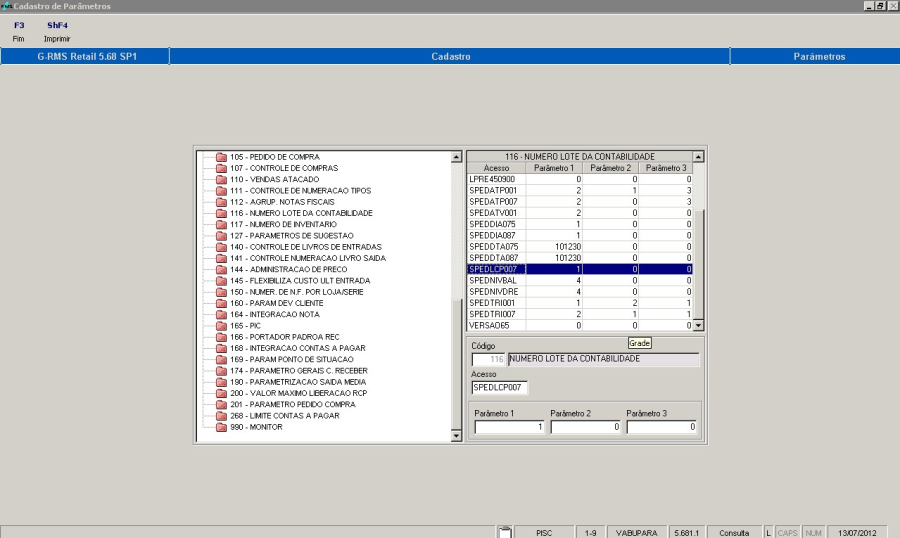This screenshot has width=900, height=538.
Task: Select the SPEDTRI001 grid row
Action: coord(580,303)
